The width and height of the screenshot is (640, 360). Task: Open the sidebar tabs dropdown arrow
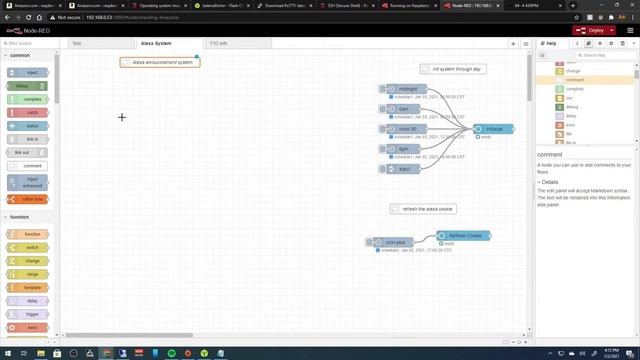coord(634,43)
